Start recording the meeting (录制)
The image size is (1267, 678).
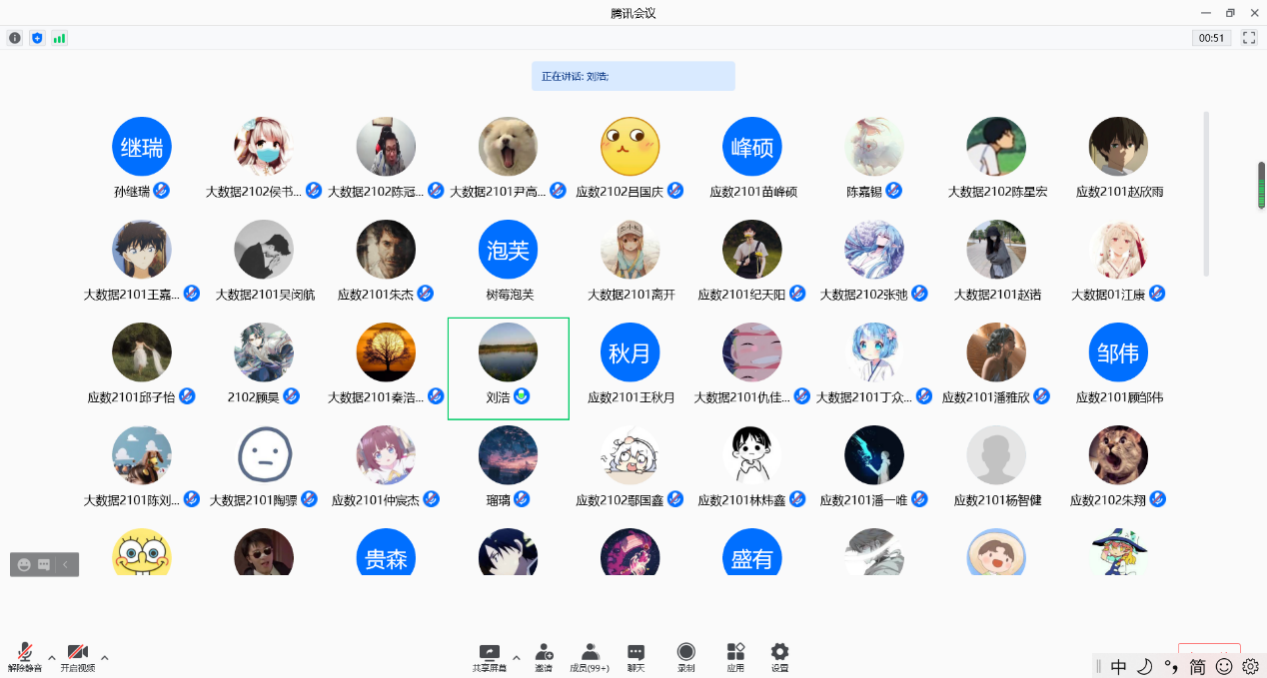point(686,656)
